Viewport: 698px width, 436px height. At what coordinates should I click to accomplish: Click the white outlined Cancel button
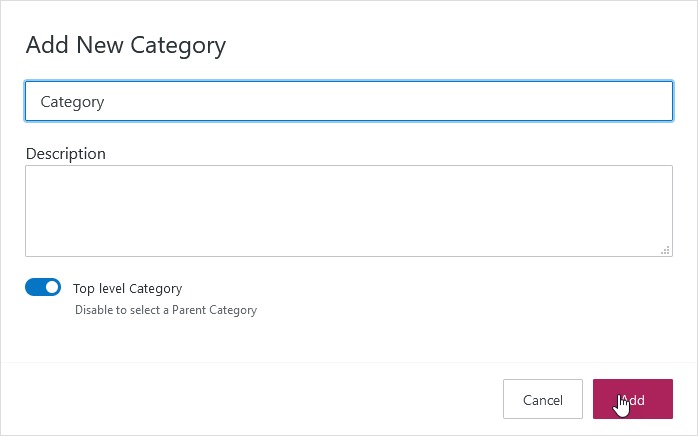[543, 400]
